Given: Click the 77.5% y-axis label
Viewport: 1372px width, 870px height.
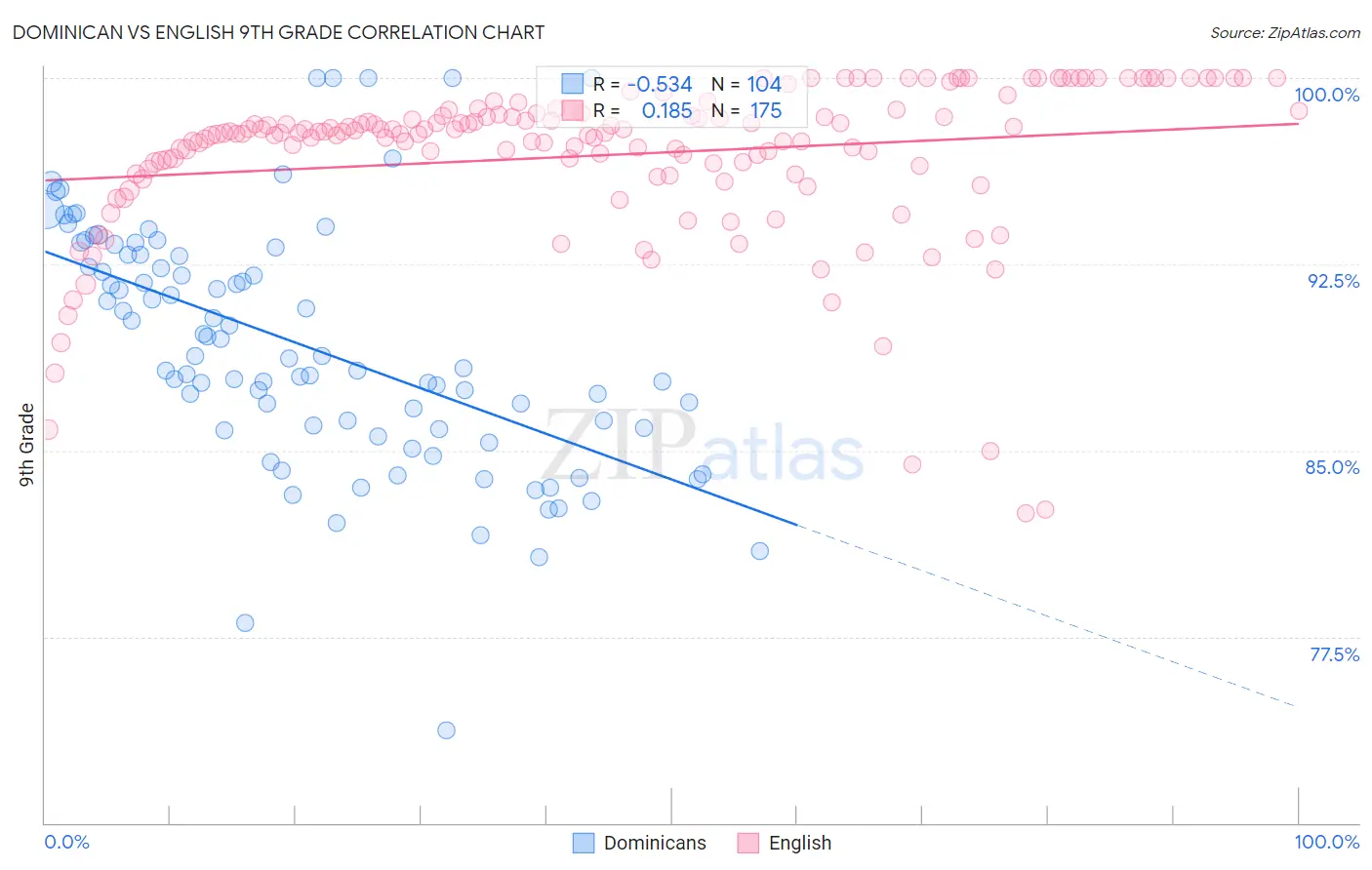Looking at the screenshot, I should point(1334,654).
